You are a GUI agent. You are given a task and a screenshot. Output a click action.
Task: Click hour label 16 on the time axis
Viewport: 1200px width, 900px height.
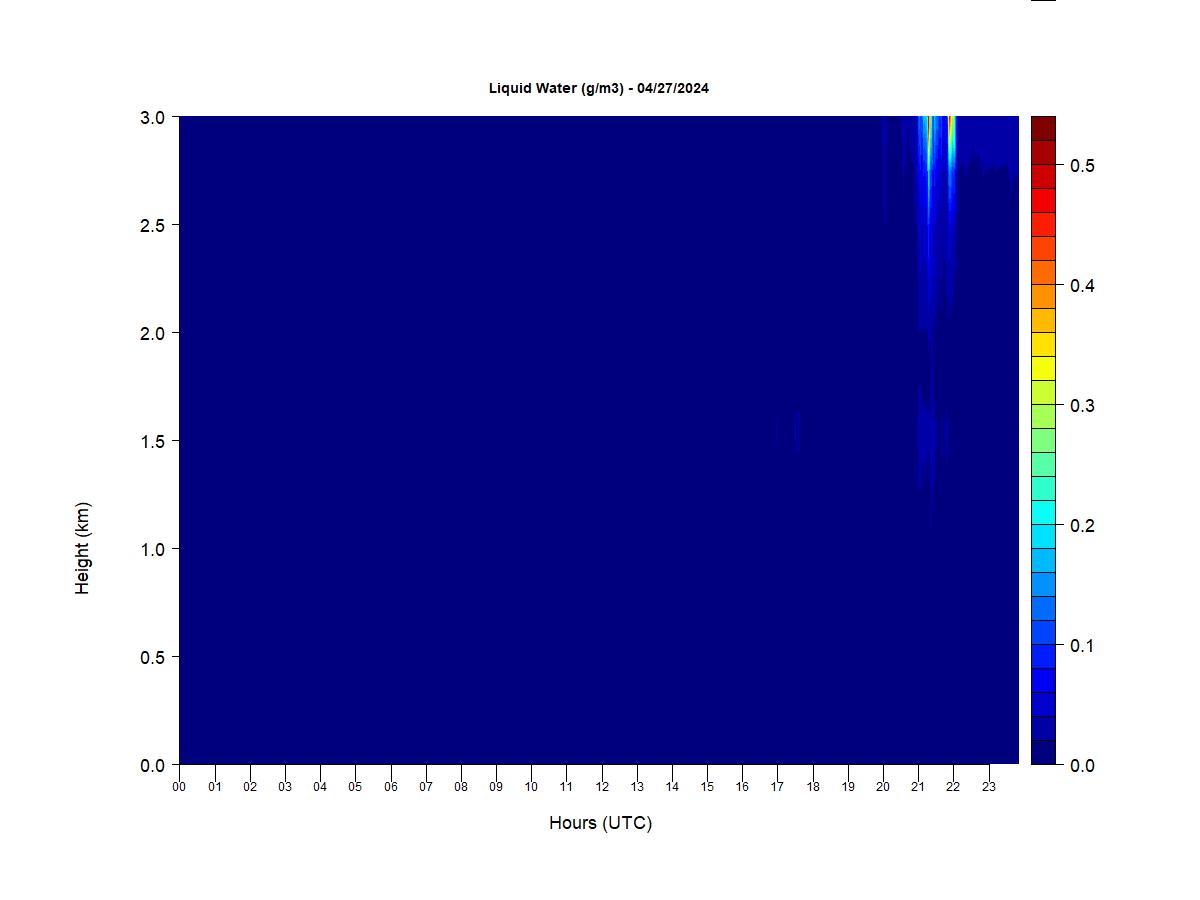pos(742,787)
